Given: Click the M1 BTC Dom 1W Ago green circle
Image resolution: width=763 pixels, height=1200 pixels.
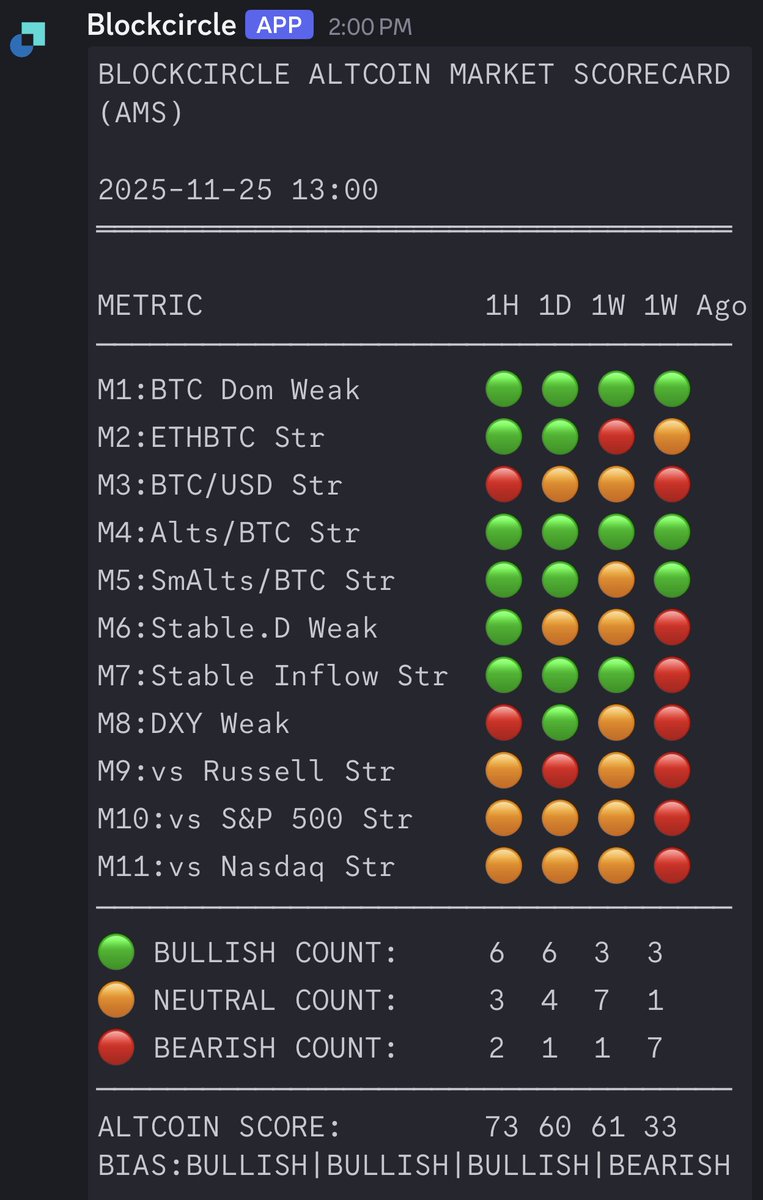Looking at the screenshot, I should 672,389.
